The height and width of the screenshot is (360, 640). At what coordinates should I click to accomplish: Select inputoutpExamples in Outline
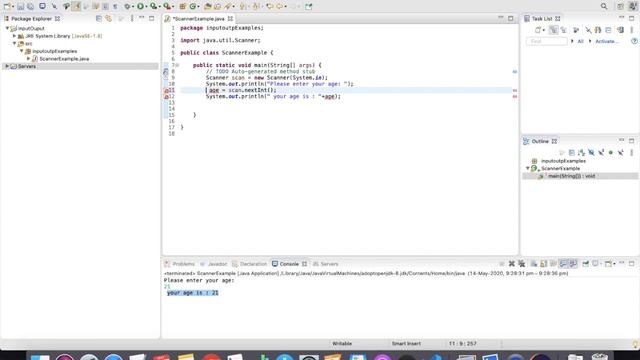click(563, 161)
